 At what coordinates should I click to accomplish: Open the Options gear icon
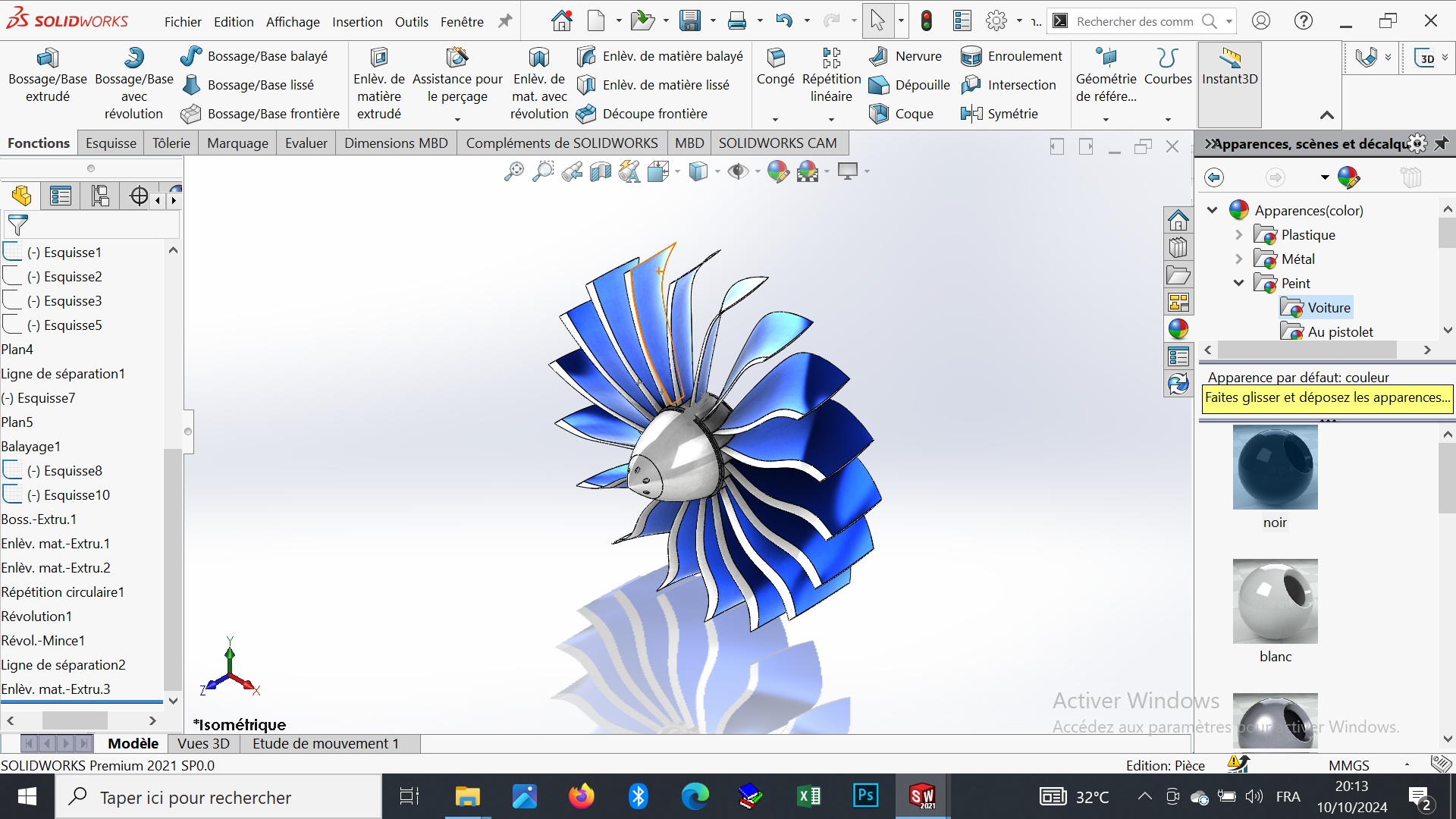pos(996,21)
